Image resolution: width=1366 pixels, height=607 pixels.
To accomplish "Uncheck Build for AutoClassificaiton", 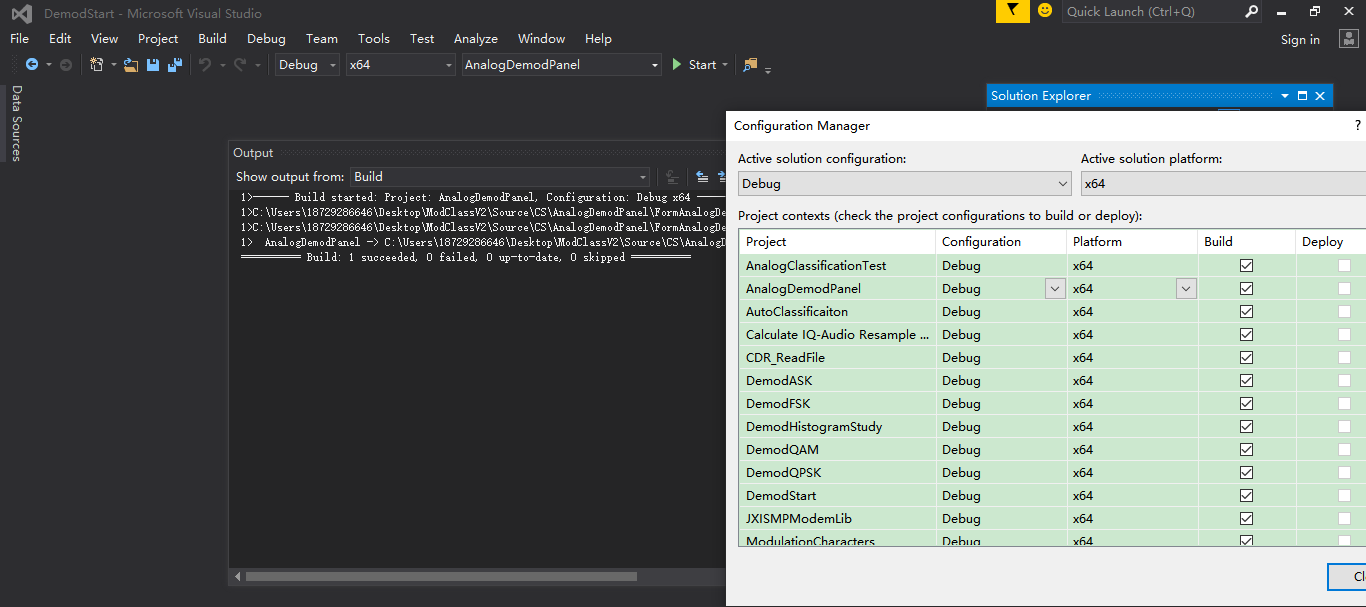I will pos(1246,312).
